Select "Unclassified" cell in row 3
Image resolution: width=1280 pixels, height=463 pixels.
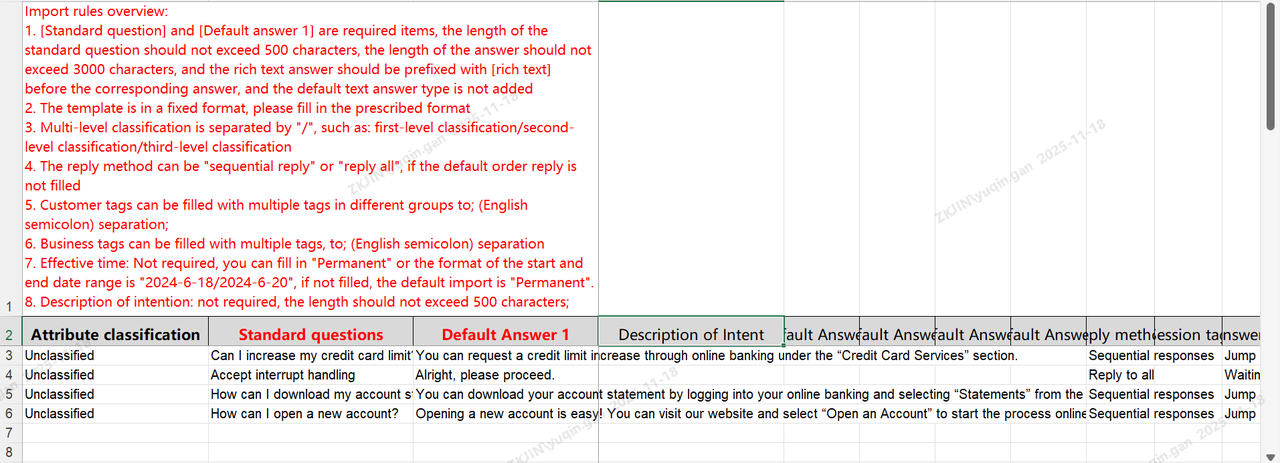(115, 356)
